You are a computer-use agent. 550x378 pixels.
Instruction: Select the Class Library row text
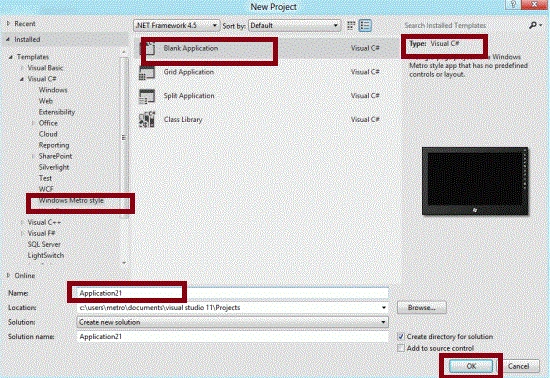click(x=183, y=120)
